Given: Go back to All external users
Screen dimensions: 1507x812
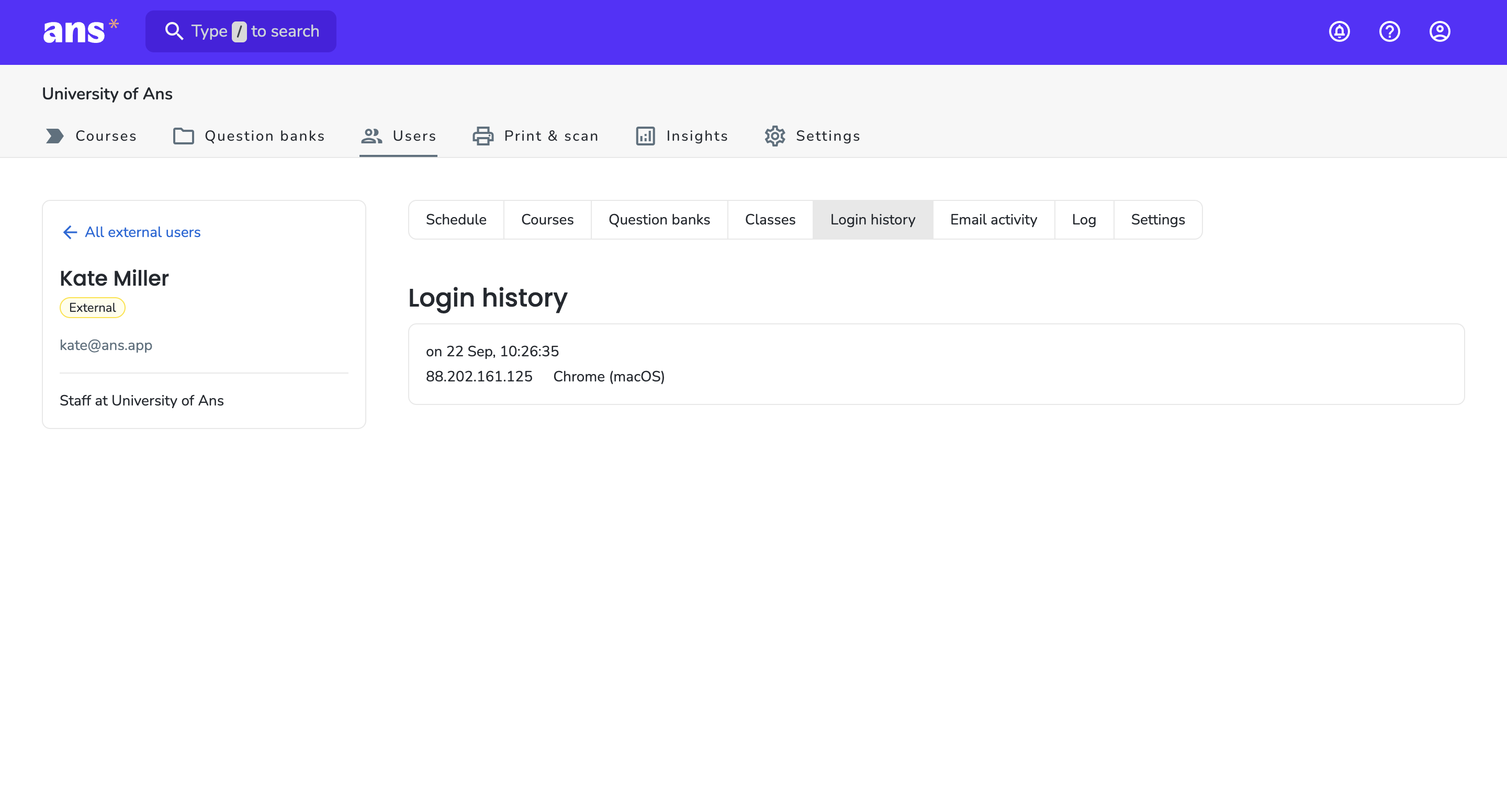Looking at the screenshot, I should pos(131,232).
